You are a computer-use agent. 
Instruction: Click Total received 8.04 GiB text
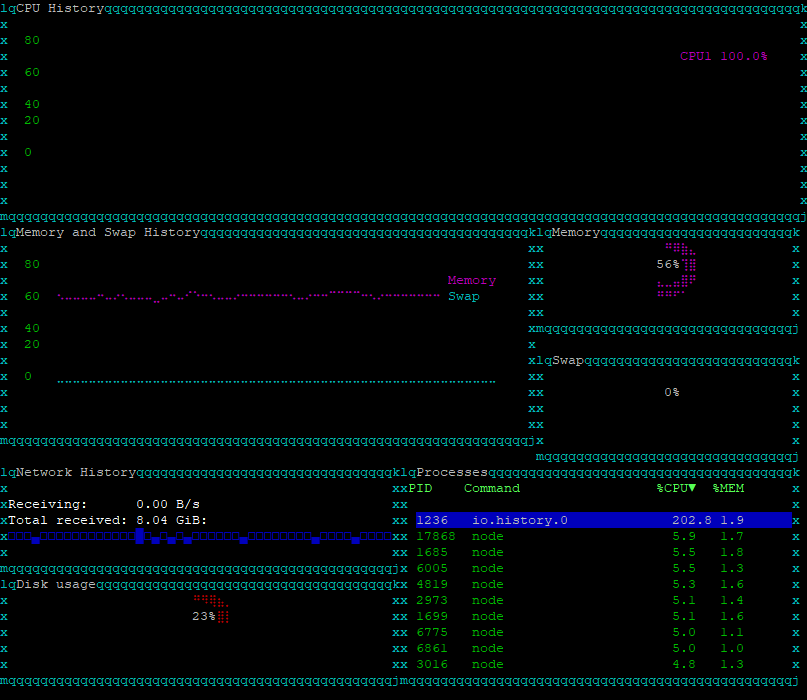click(107, 520)
